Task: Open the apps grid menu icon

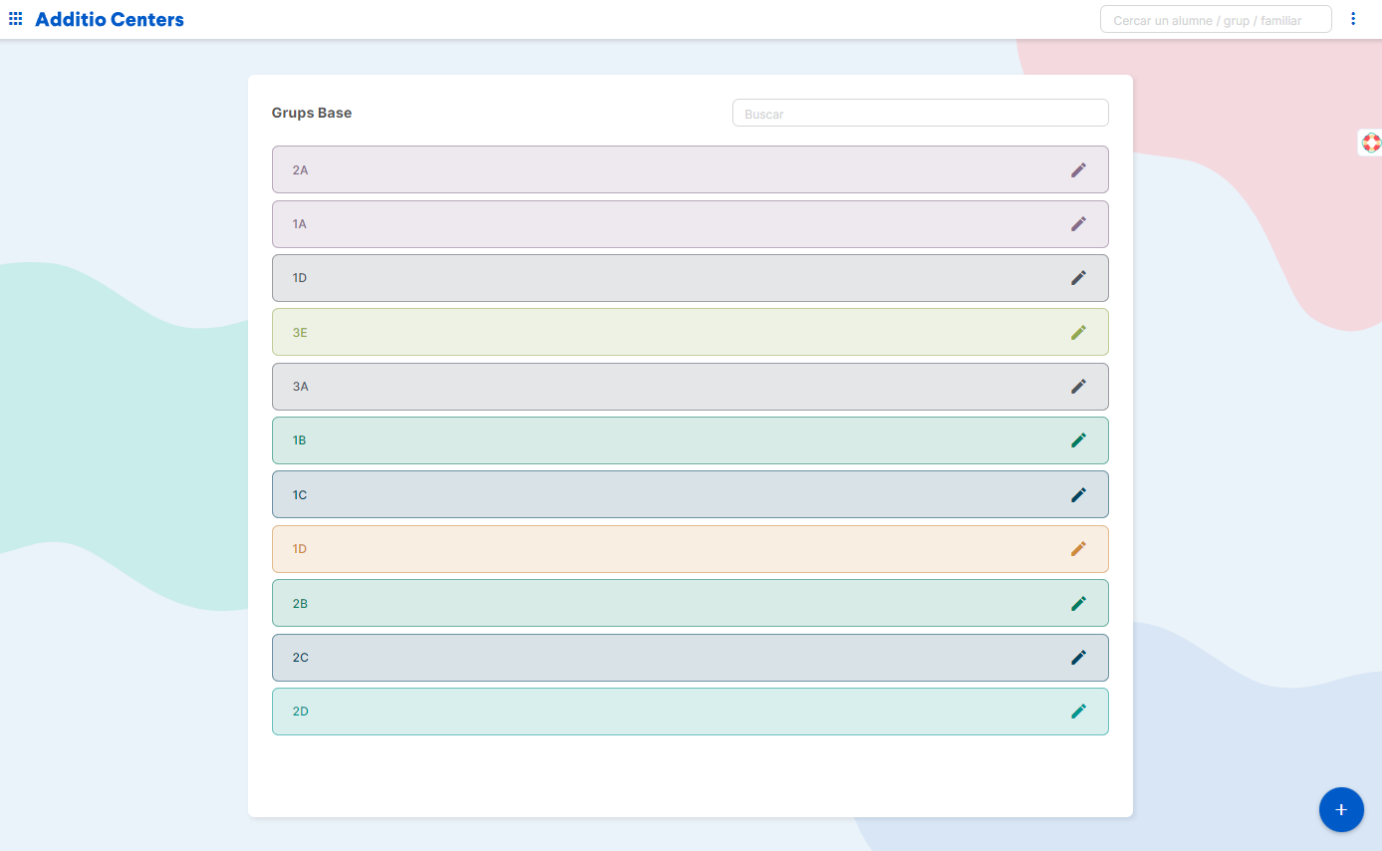Action: point(15,19)
